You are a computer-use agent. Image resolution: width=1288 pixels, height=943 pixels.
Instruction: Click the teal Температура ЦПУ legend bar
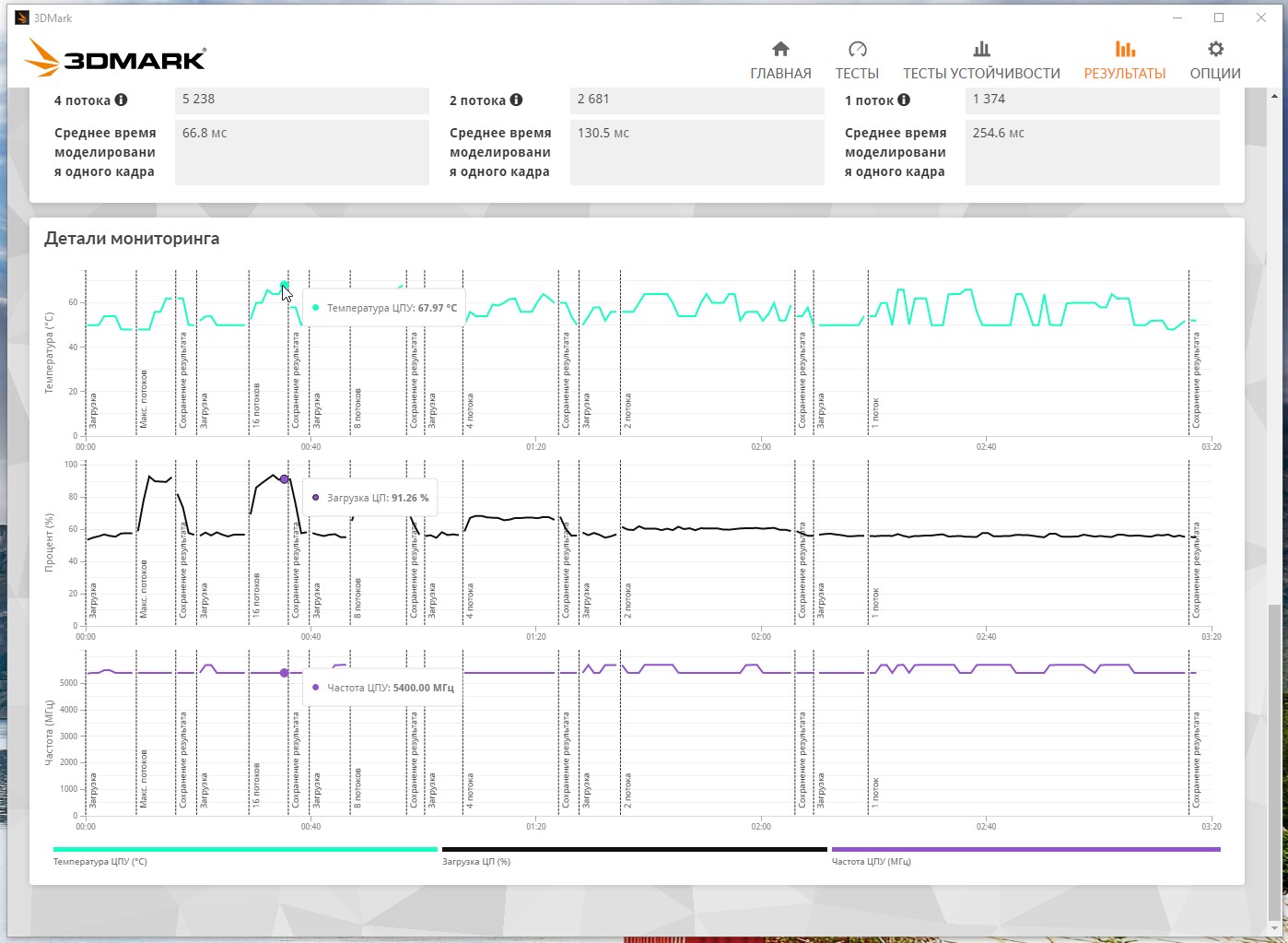245,849
